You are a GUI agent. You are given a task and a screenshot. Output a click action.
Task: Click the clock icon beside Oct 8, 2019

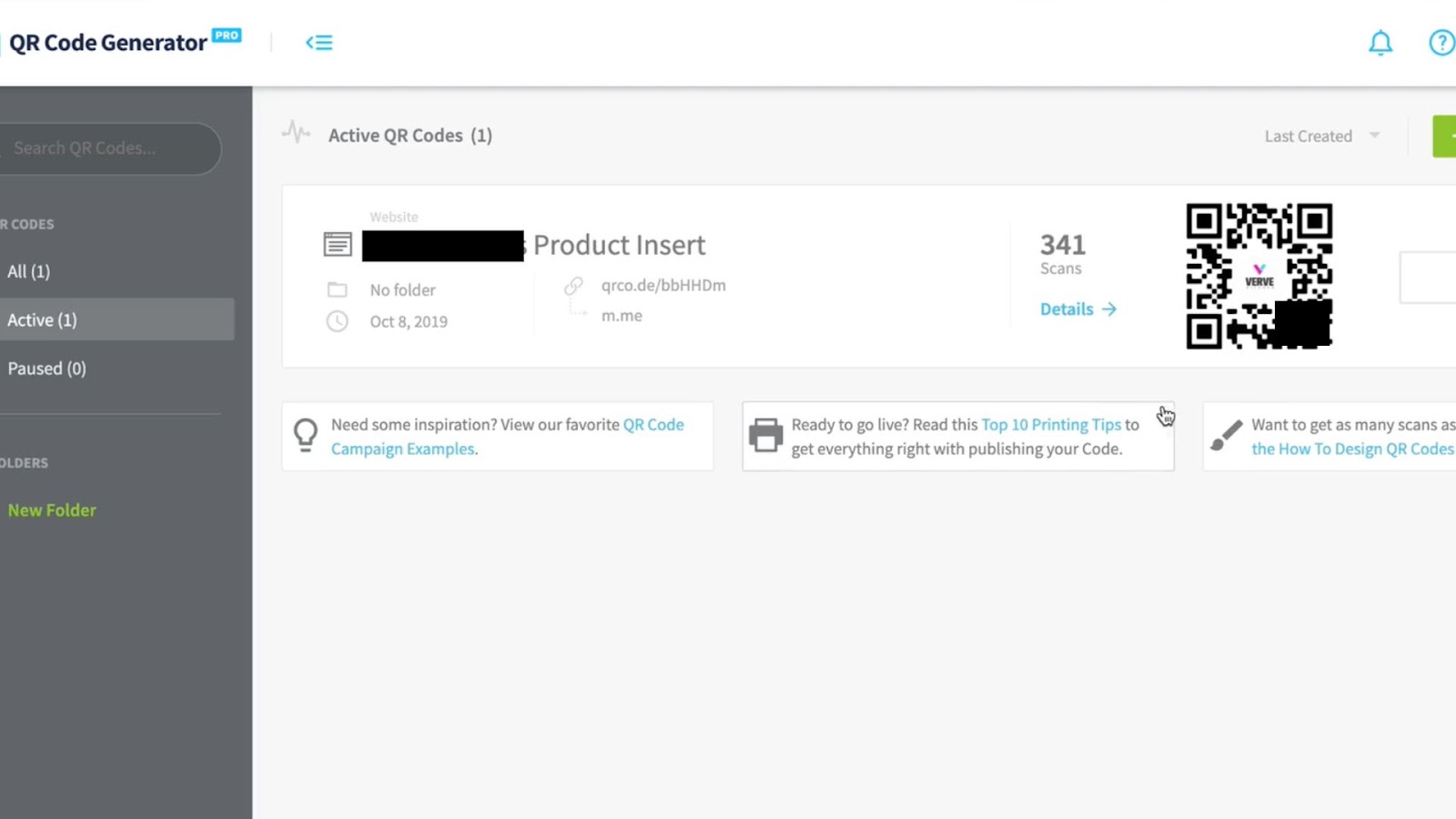(338, 321)
